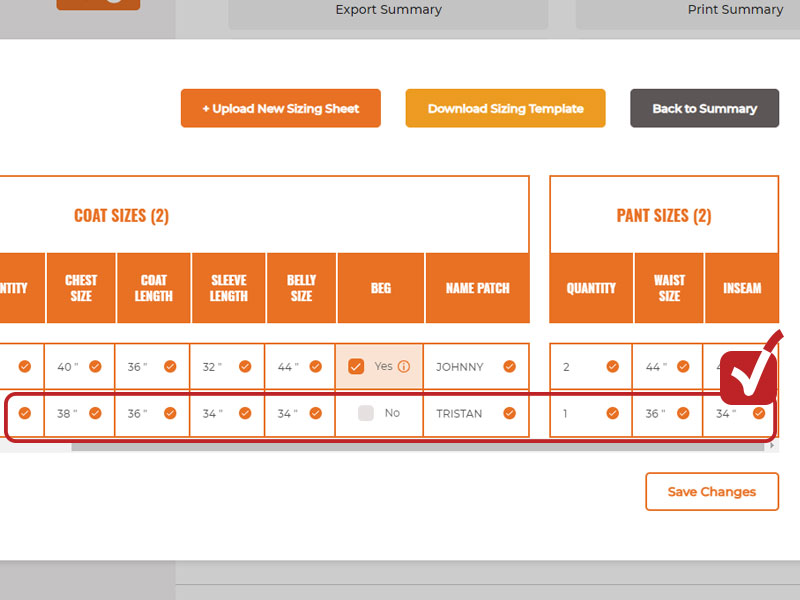Check the No checkbox in Tristan's BEG row

(364, 413)
